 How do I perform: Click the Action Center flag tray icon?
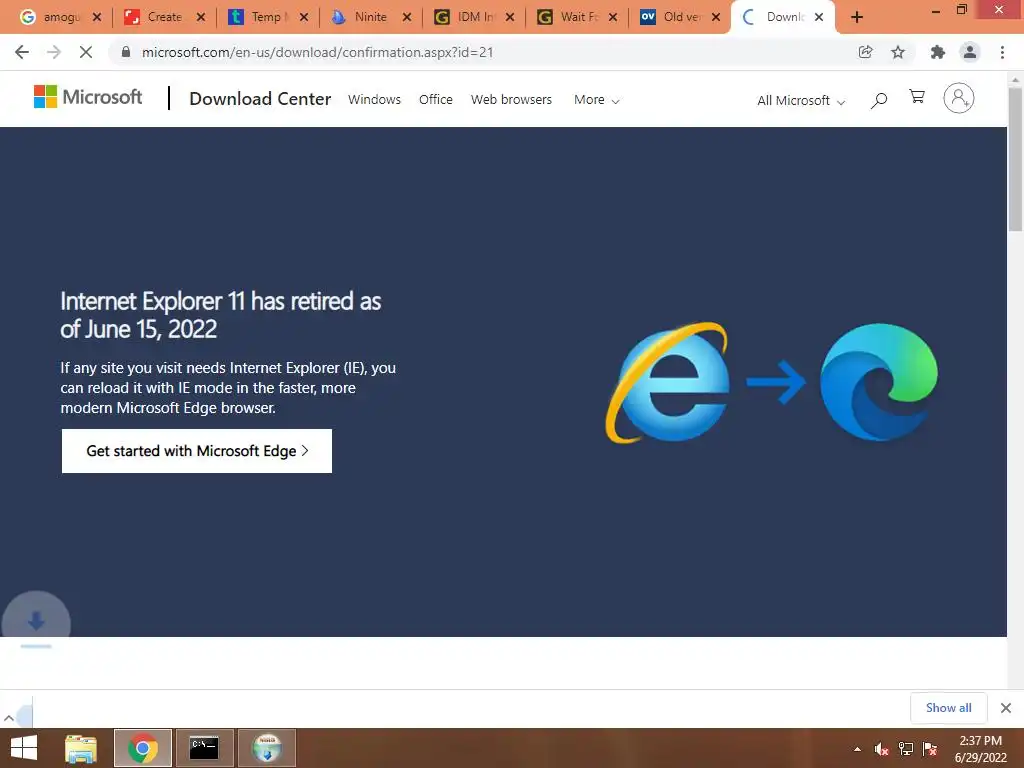[x=930, y=749]
